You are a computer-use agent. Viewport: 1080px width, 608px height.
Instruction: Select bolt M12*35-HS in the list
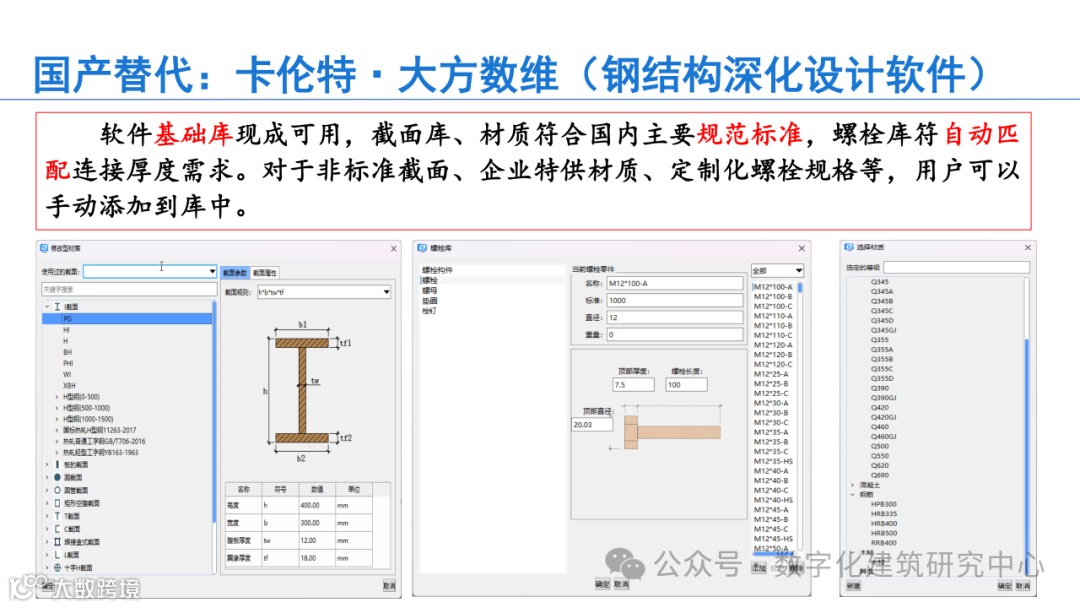tap(773, 461)
